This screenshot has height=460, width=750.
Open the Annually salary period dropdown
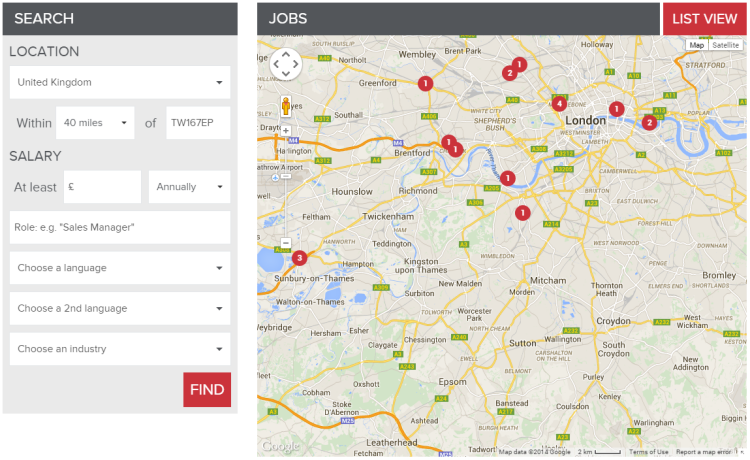click(189, 187)
